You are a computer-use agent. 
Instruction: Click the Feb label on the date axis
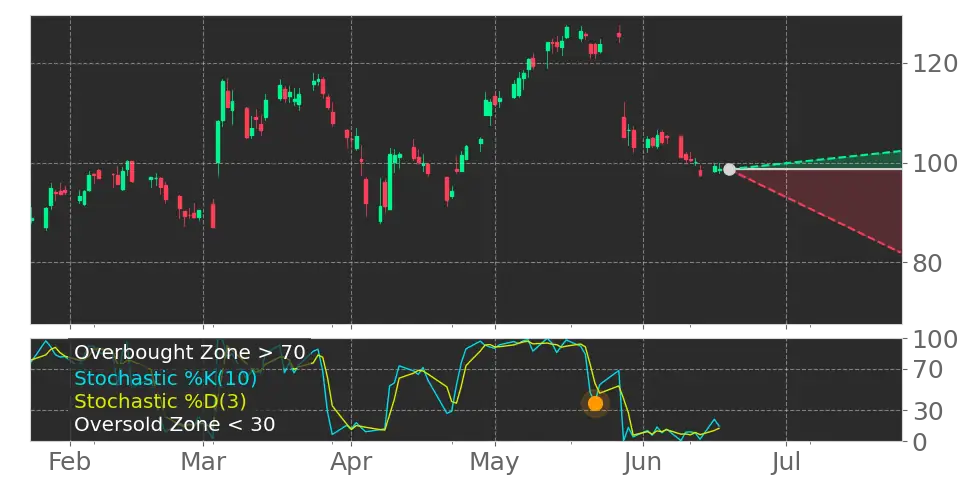point(69,462)
